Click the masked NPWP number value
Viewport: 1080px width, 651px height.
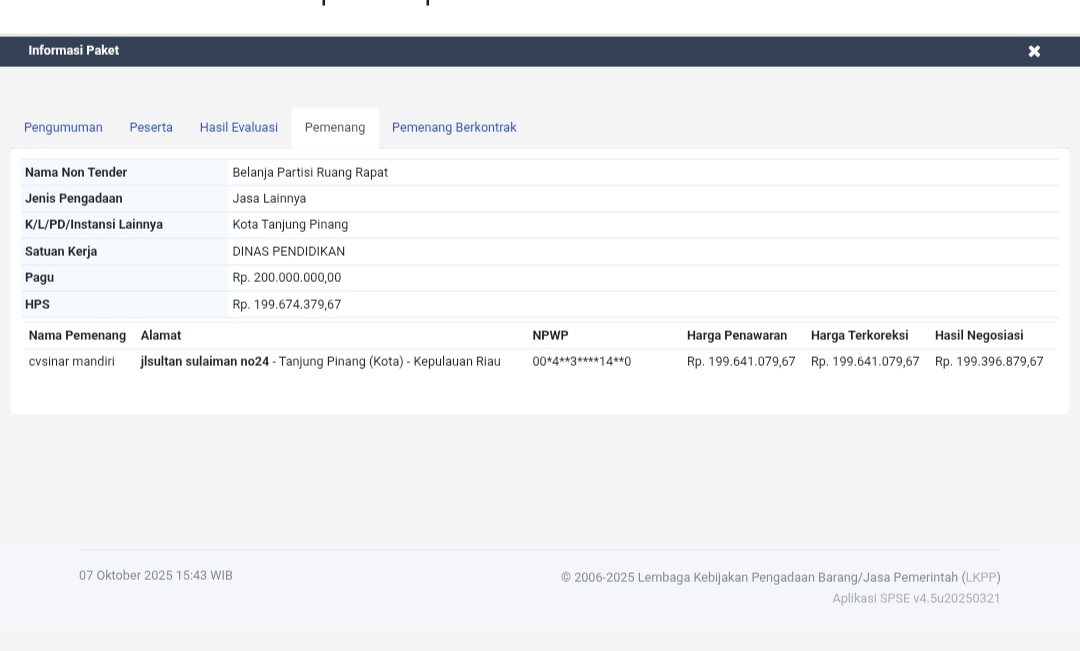[581, 362]
